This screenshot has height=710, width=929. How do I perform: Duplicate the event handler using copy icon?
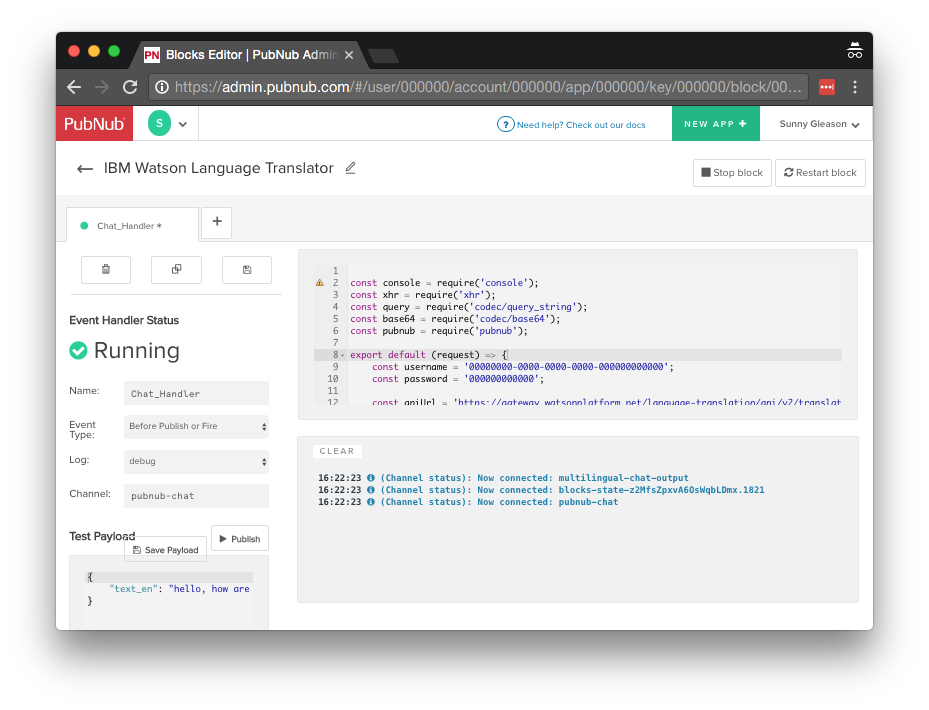click(176, 270)
